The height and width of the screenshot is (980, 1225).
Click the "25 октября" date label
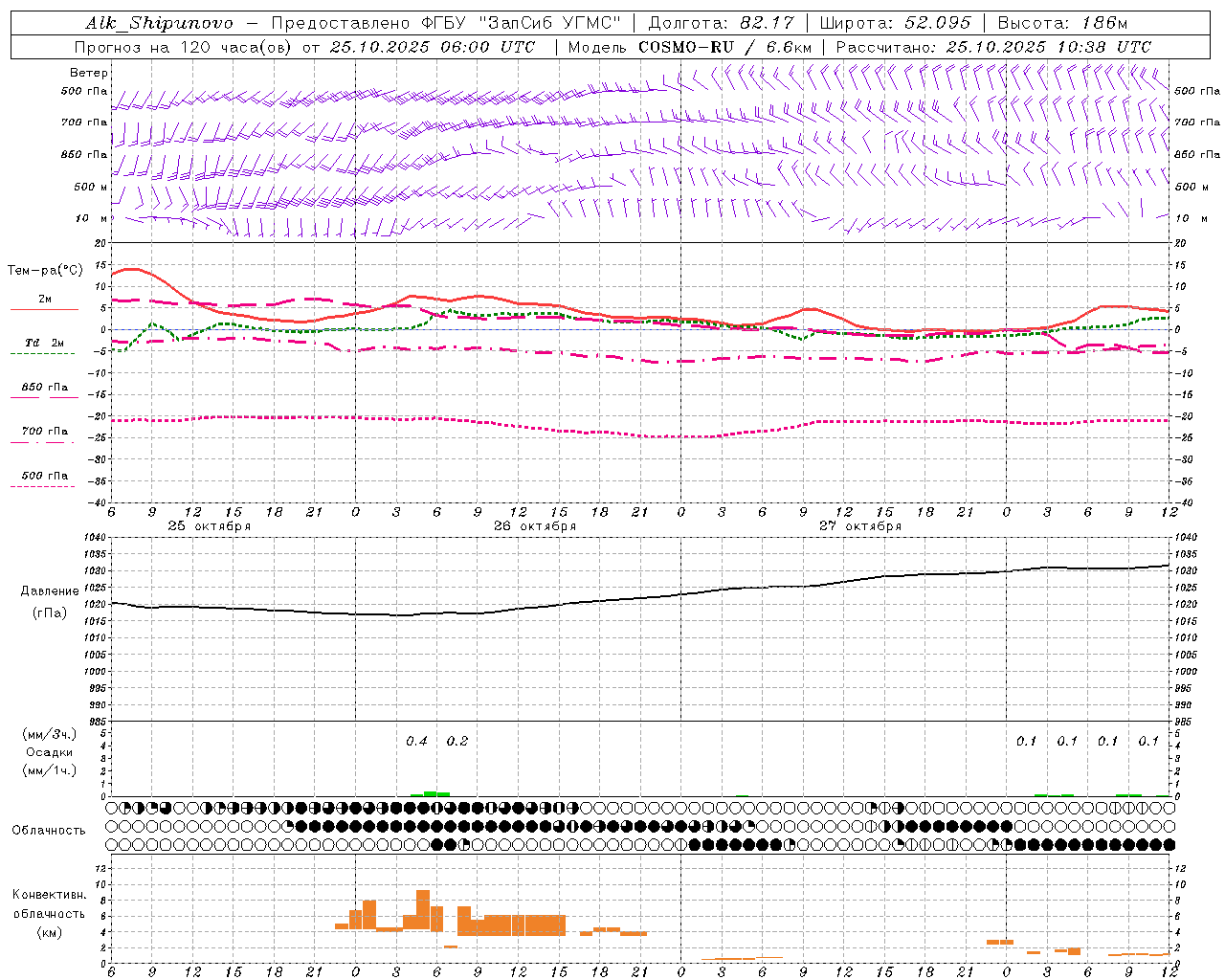point(210,526)
